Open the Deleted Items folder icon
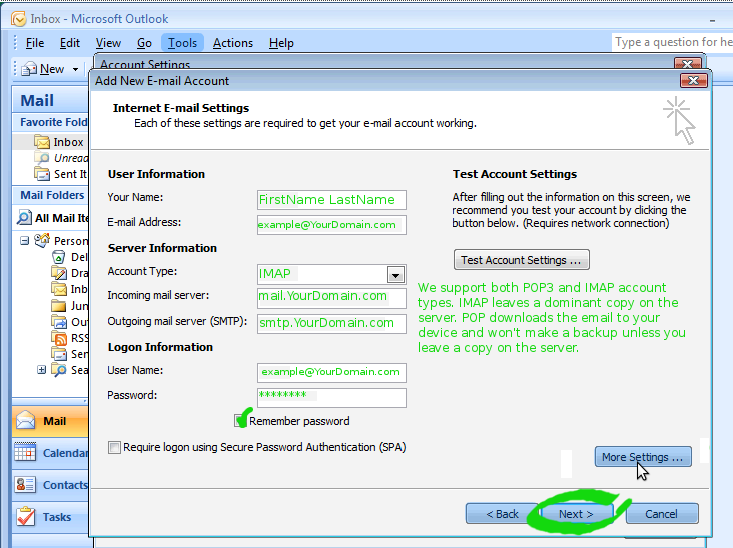The height and width of the screenshot is (548, 733). pyautogui.click(x=58, y=257)
